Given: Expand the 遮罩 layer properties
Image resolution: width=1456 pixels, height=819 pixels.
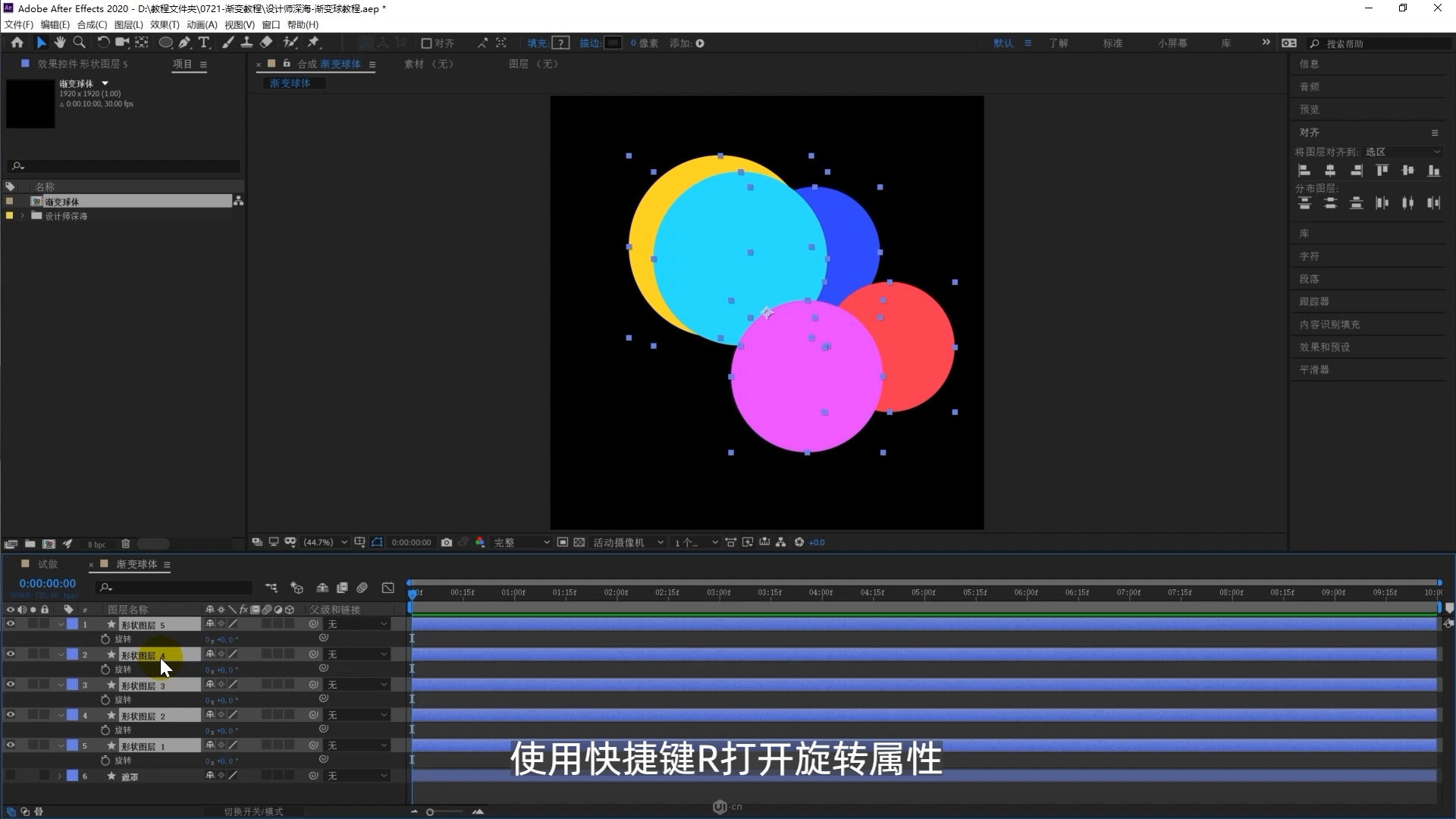Looking at the screenshot, I should 60,776.
